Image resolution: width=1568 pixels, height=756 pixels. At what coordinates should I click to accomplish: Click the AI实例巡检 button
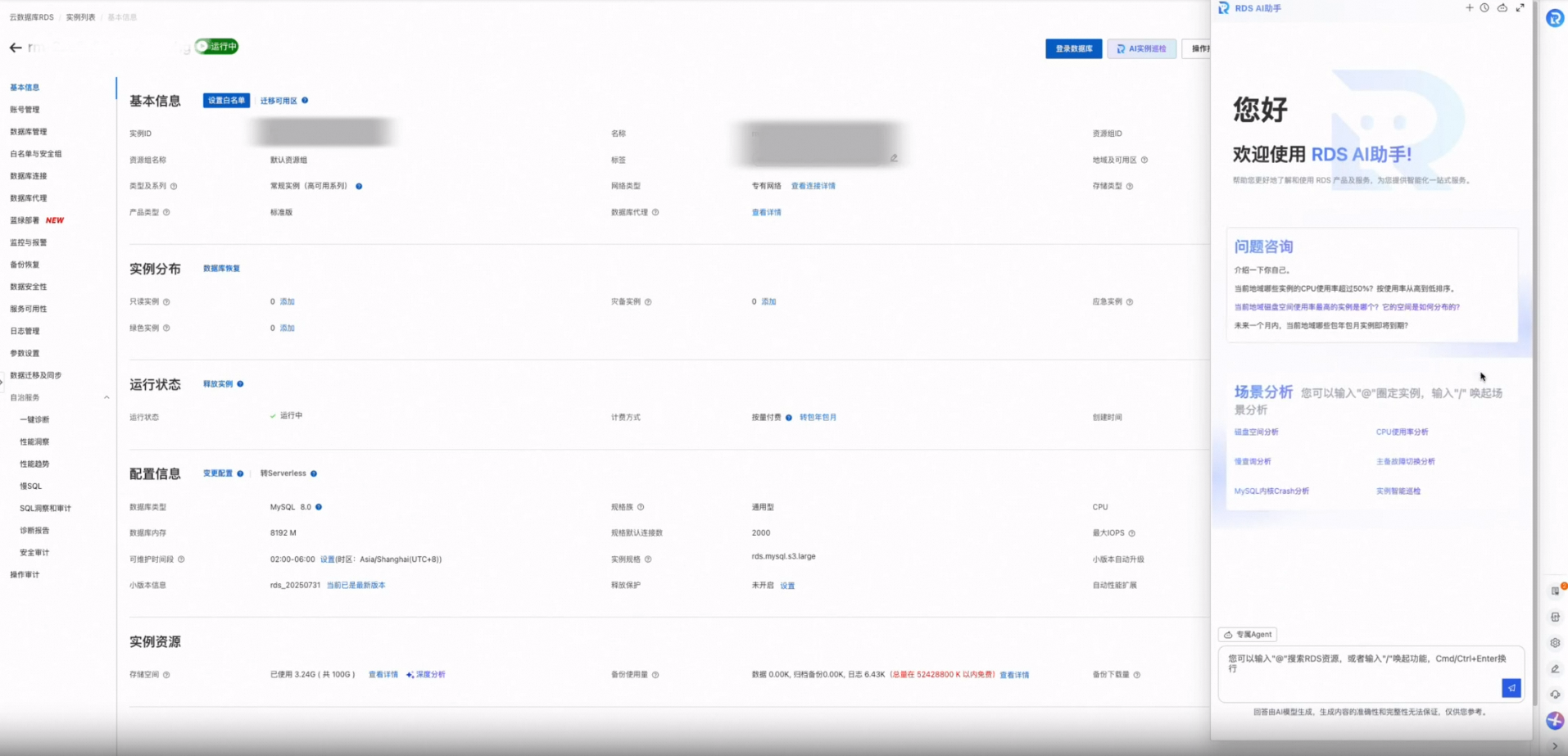click(x=1142, y=49)
